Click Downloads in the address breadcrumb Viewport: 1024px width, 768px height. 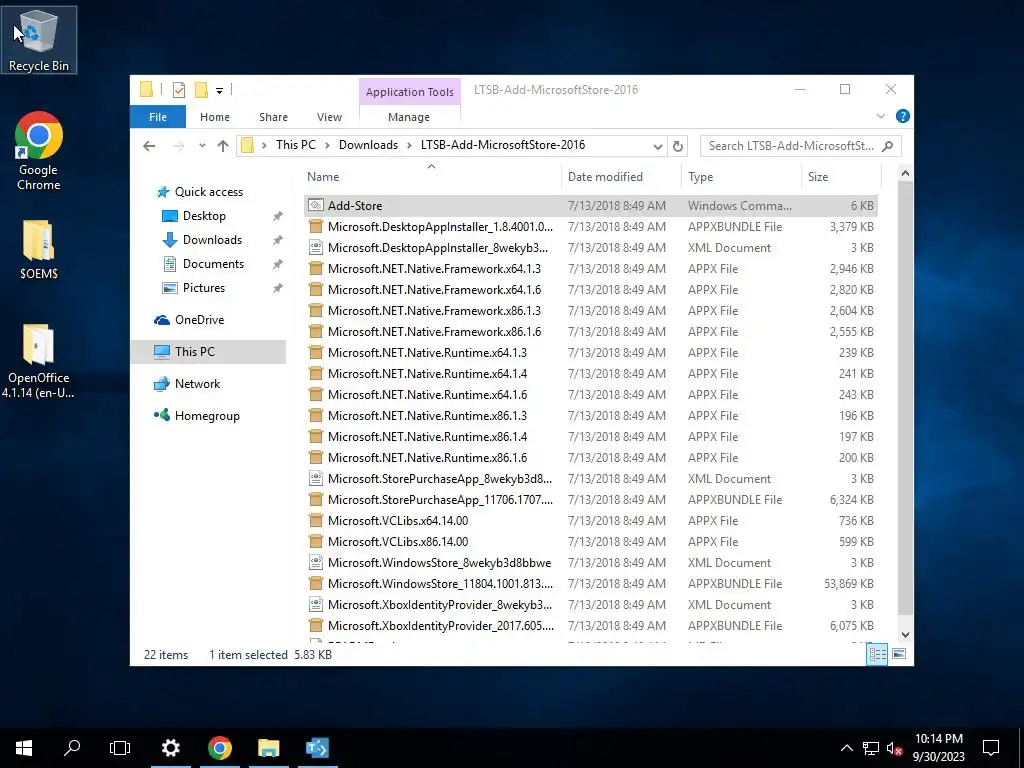click(368, 145)
